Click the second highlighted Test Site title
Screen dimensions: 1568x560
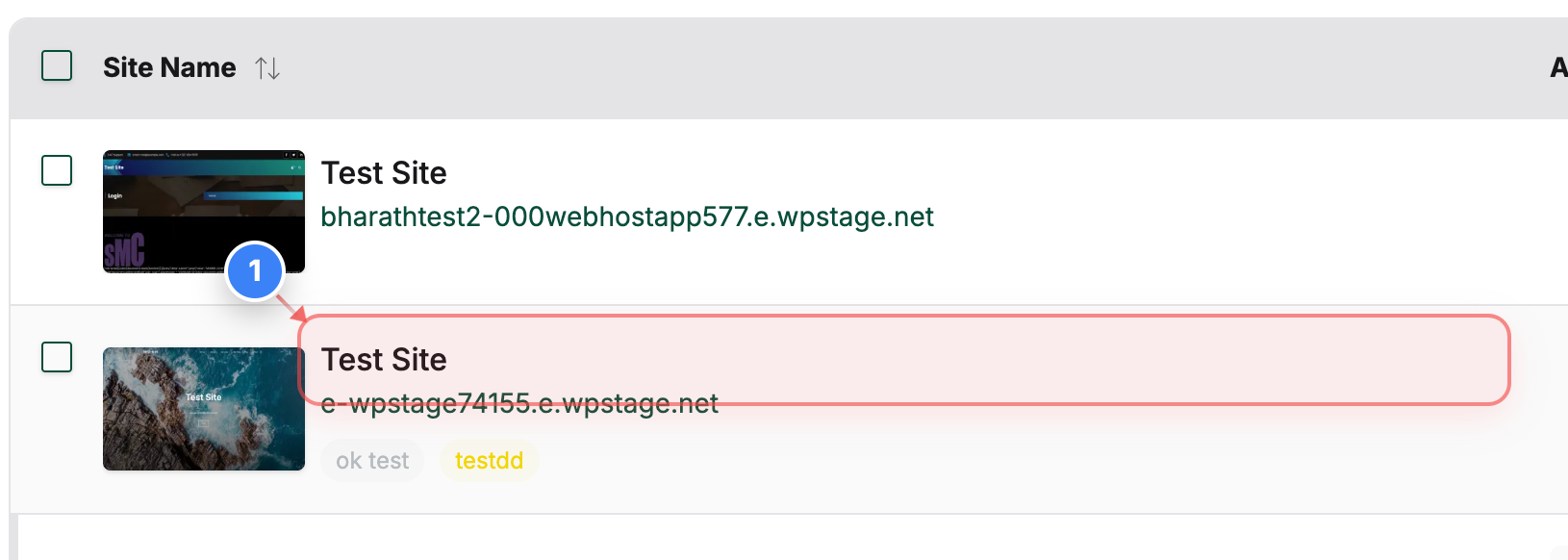[x=384, y=360]
